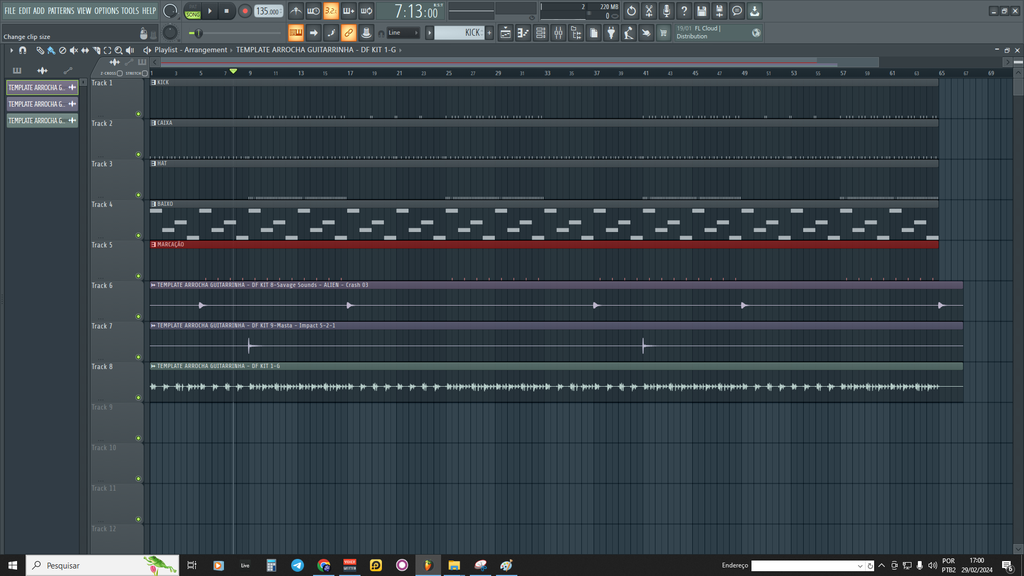This screenshot has width=1024, height=576.
Task: Click TEMPLATE ARROCHA GUITARRINHA breadcrumb clip name
Action: [316, 50]
